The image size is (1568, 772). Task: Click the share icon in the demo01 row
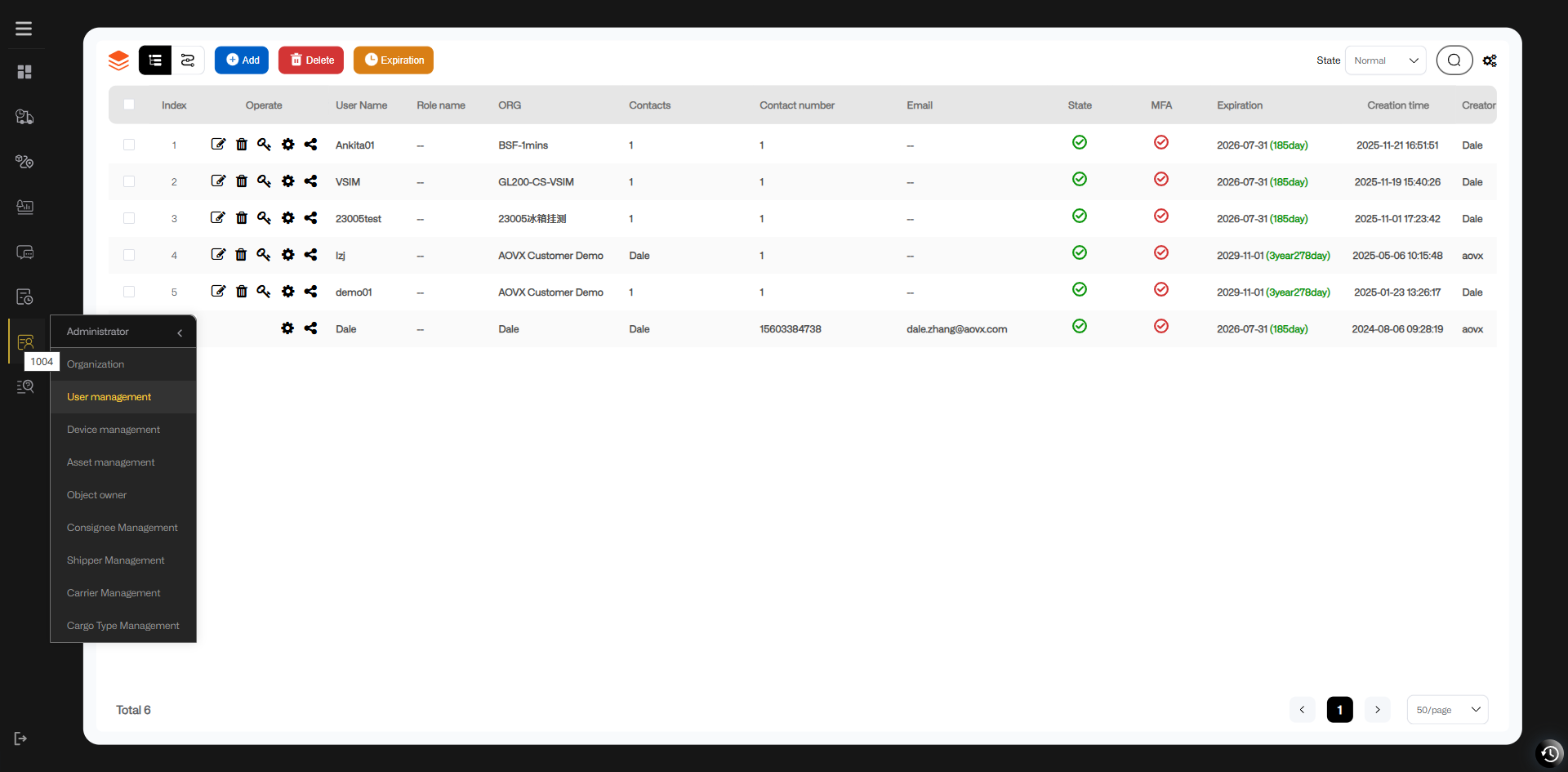pyautogui.click(x=310, y=292)
